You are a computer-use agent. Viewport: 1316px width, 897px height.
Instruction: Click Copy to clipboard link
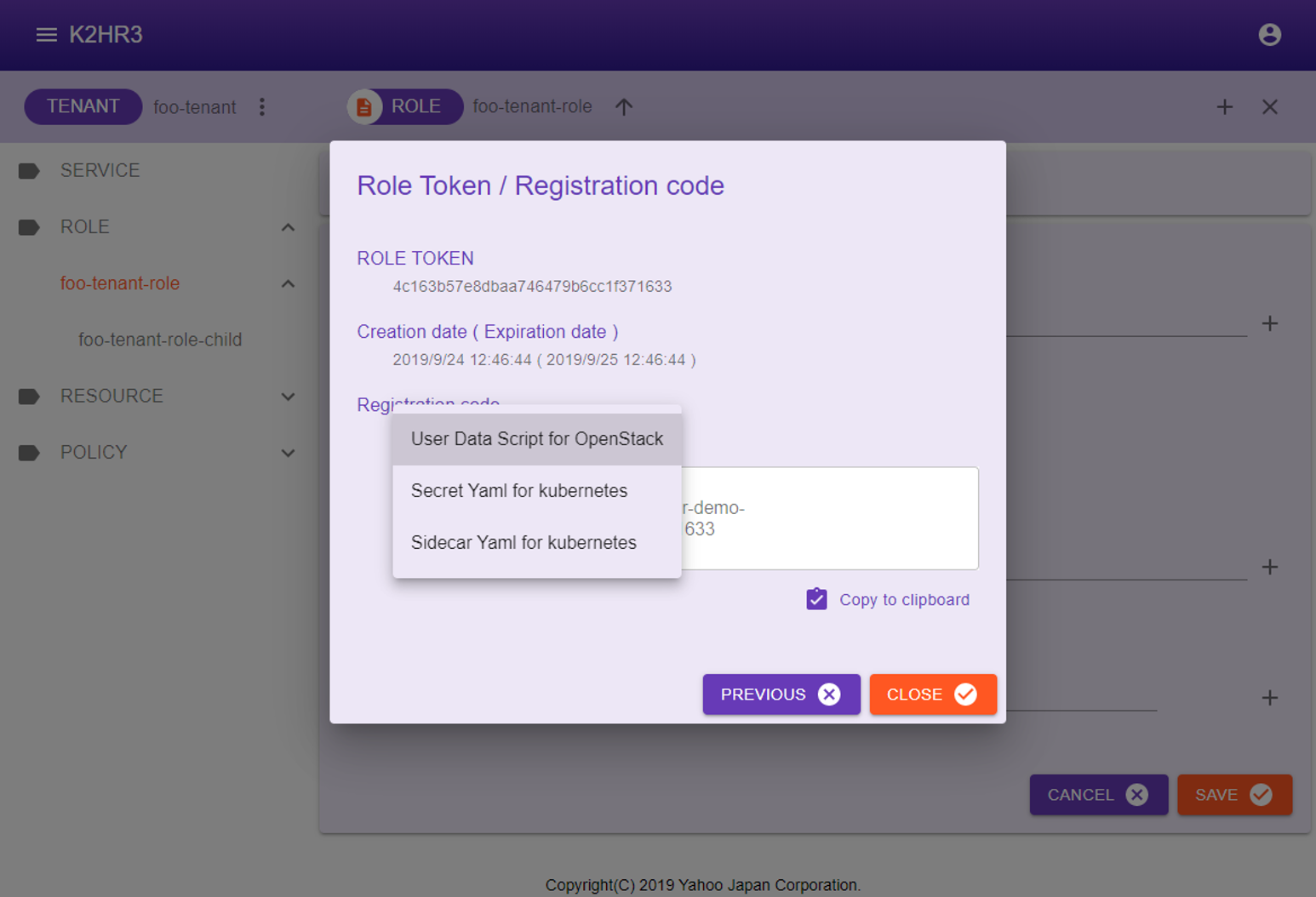click(904, 600)
